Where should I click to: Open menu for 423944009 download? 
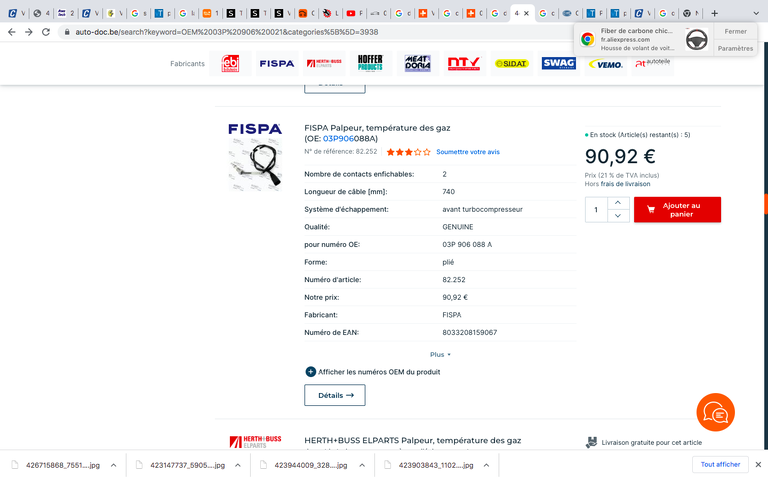tap(362, 465)
